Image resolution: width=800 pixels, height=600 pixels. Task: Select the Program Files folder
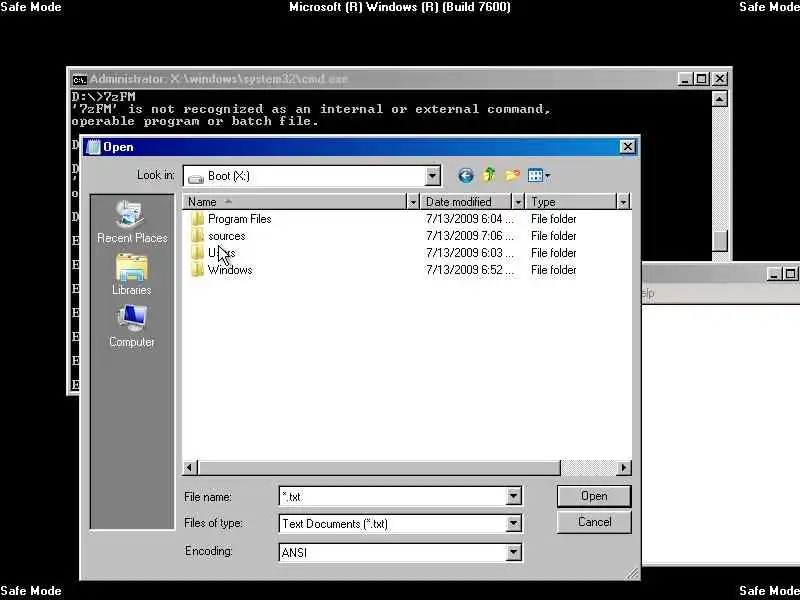coord(239,219)
